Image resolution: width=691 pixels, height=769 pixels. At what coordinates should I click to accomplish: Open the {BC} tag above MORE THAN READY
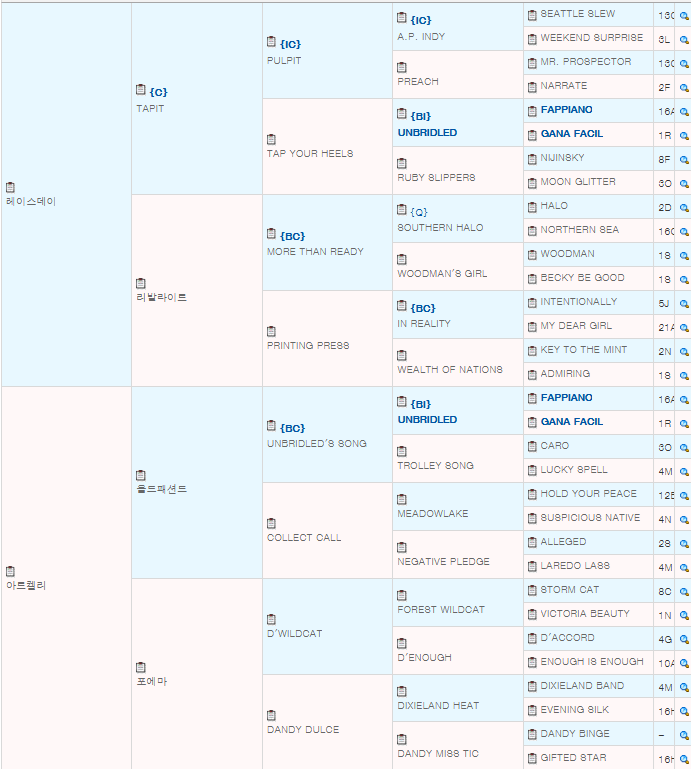(292, 236)
